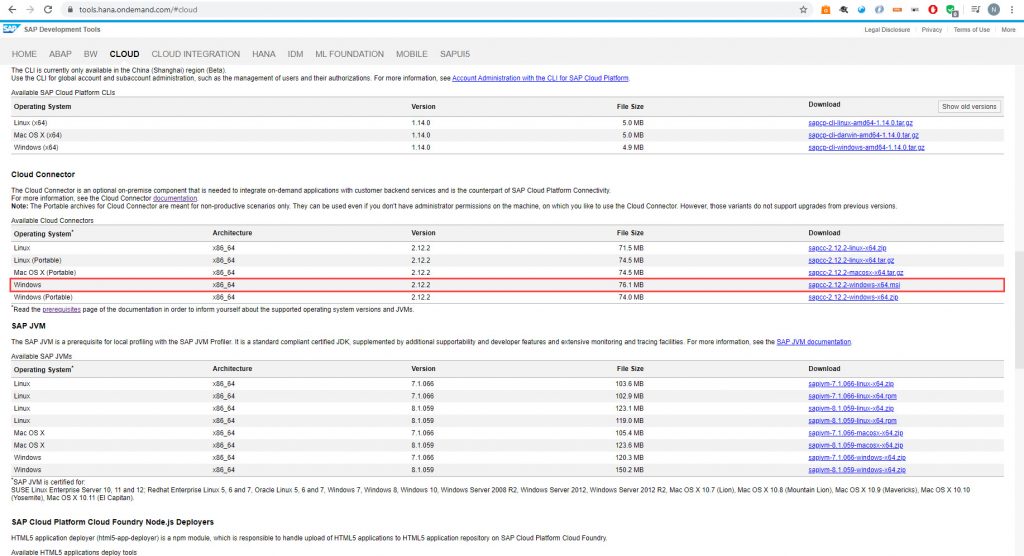Open the green shield extension icon
1024x556 pixels.
[952, 10]
